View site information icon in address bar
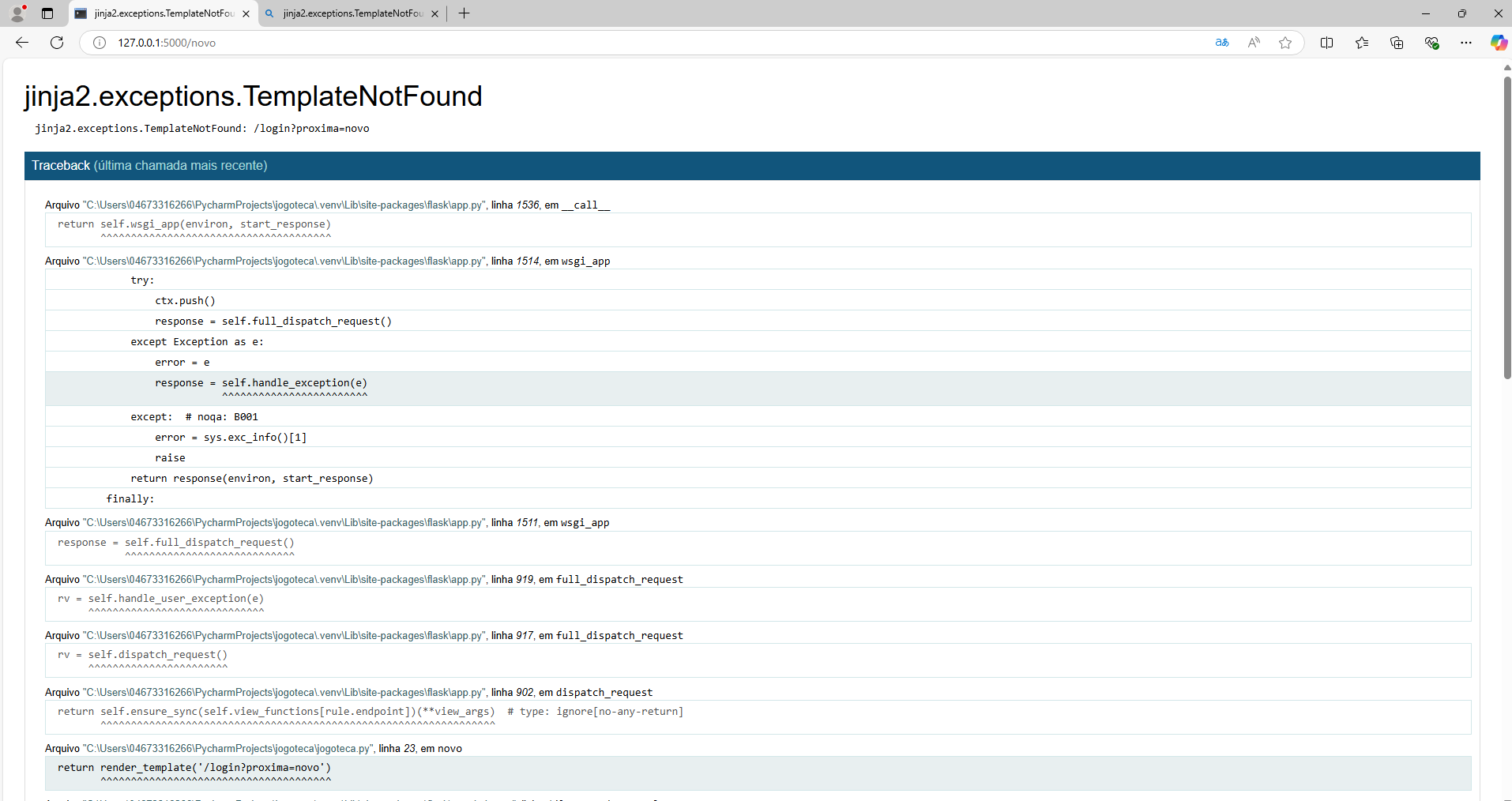Image resolution: width=1512 pixels, height=801 pixels. [100, 43]
